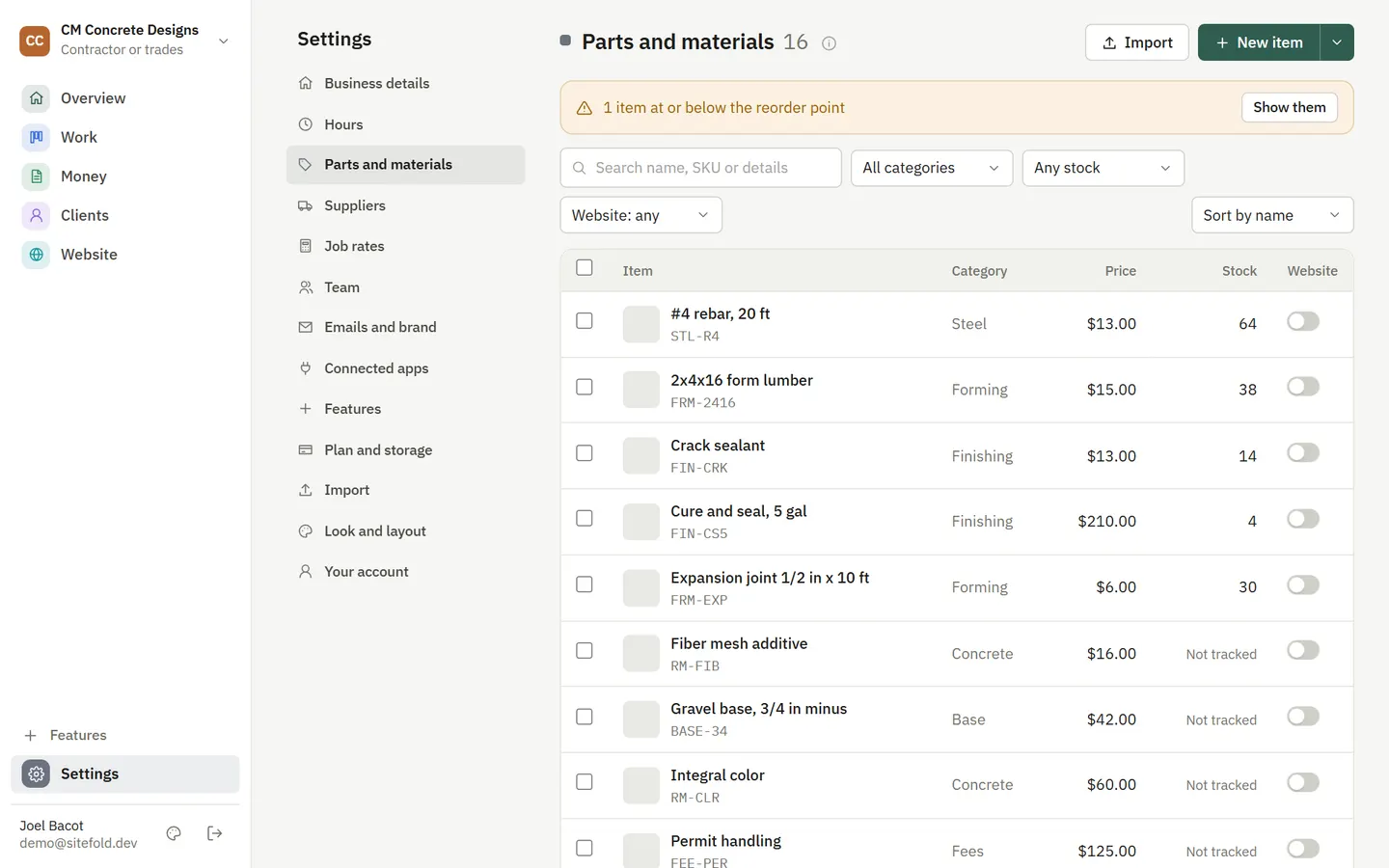Screen dimensions: 1389x868
Task: Click the Gravel base, 3/4 in minus name
Action: [759, 709]
